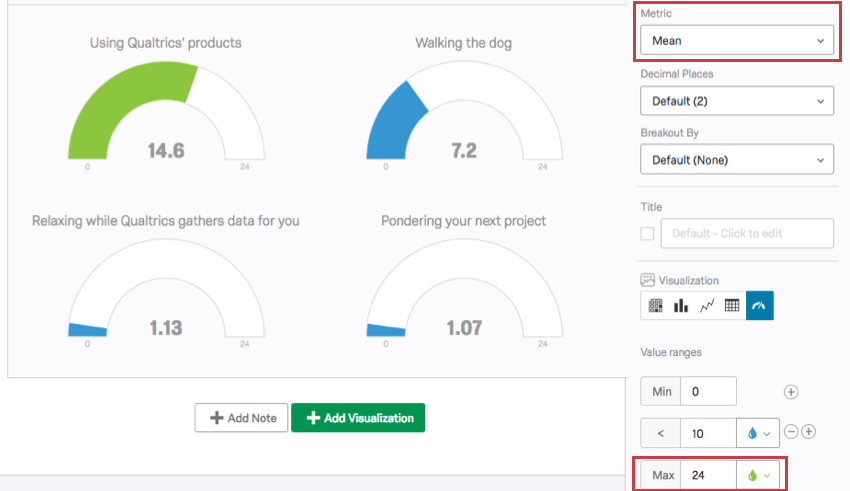Open green color picker for Max range
The width and height of the screenshot is (850, 491).
[x=757, y=475]
